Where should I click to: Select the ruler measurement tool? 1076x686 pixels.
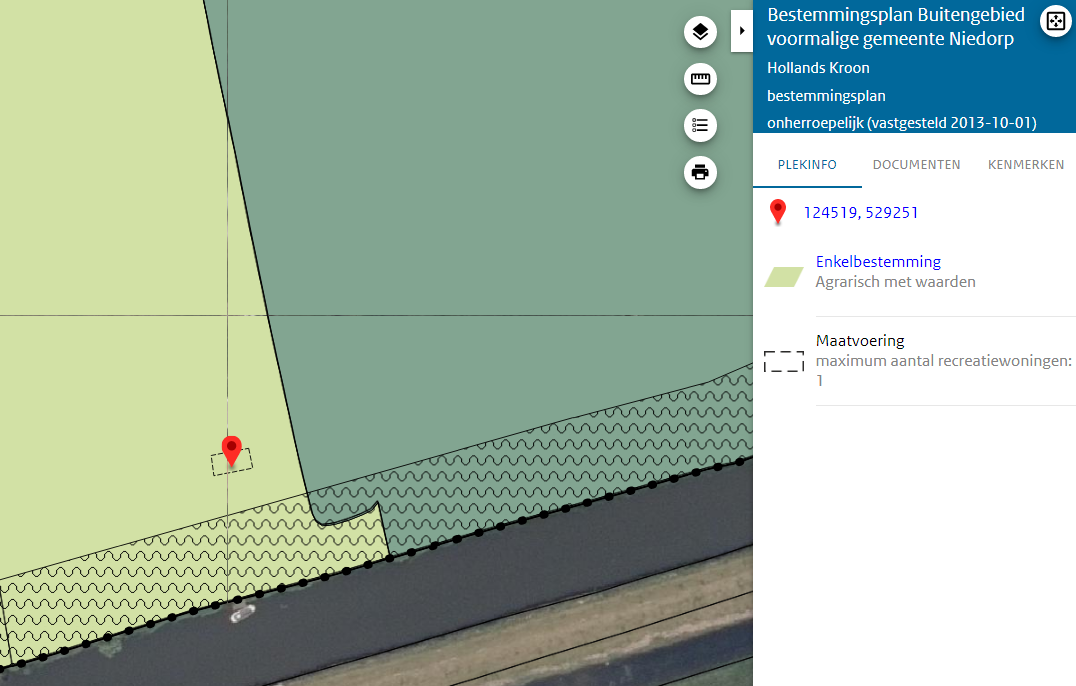pos(700,79)
